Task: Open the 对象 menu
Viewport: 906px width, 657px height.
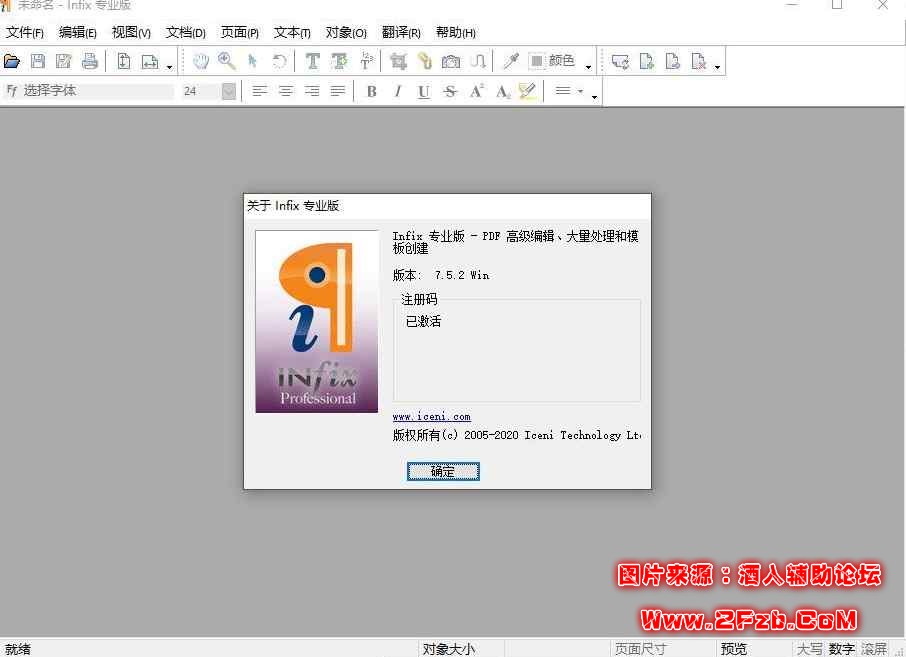Action: (x=346, y=32)
